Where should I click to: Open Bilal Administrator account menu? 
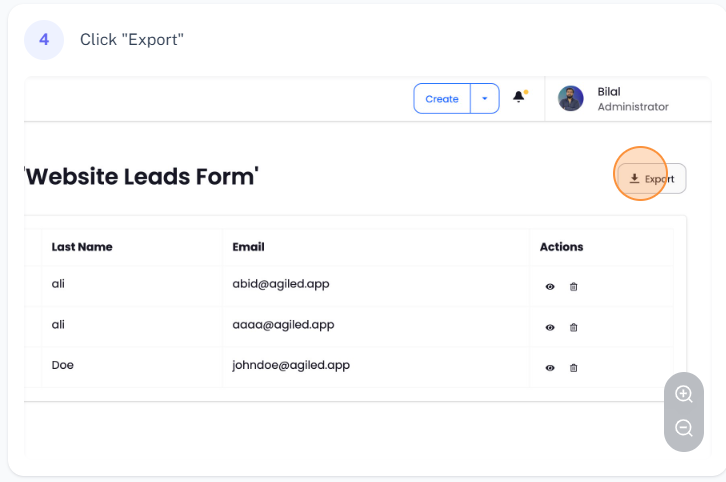point(632,99)
